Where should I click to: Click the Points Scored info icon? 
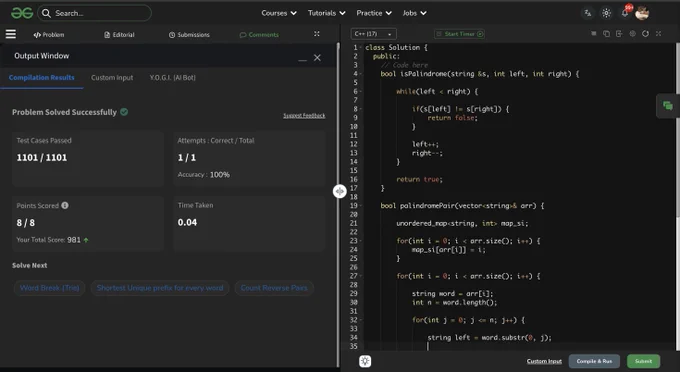[65, 205]
